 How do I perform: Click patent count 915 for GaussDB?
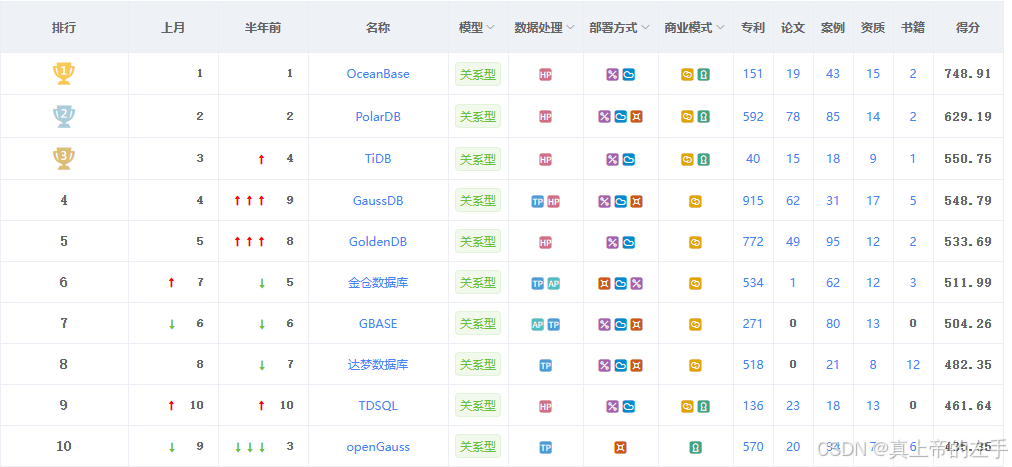pyautogui.click(x=753, y=201)
